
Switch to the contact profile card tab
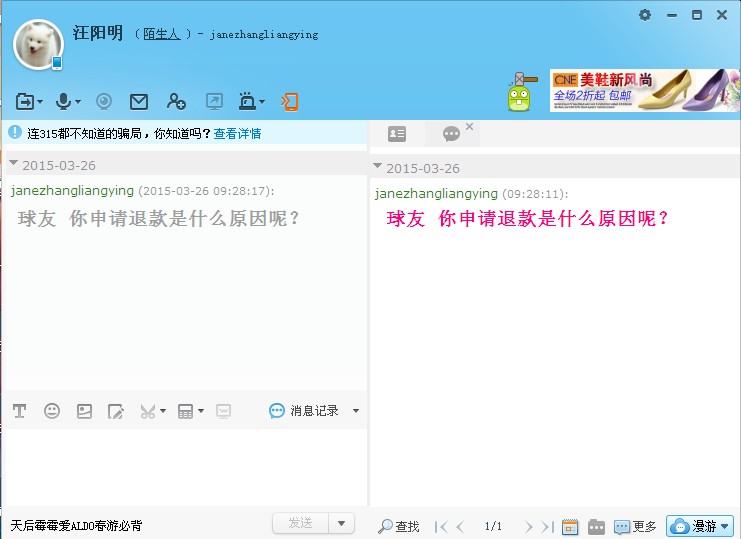click(397, 134)
